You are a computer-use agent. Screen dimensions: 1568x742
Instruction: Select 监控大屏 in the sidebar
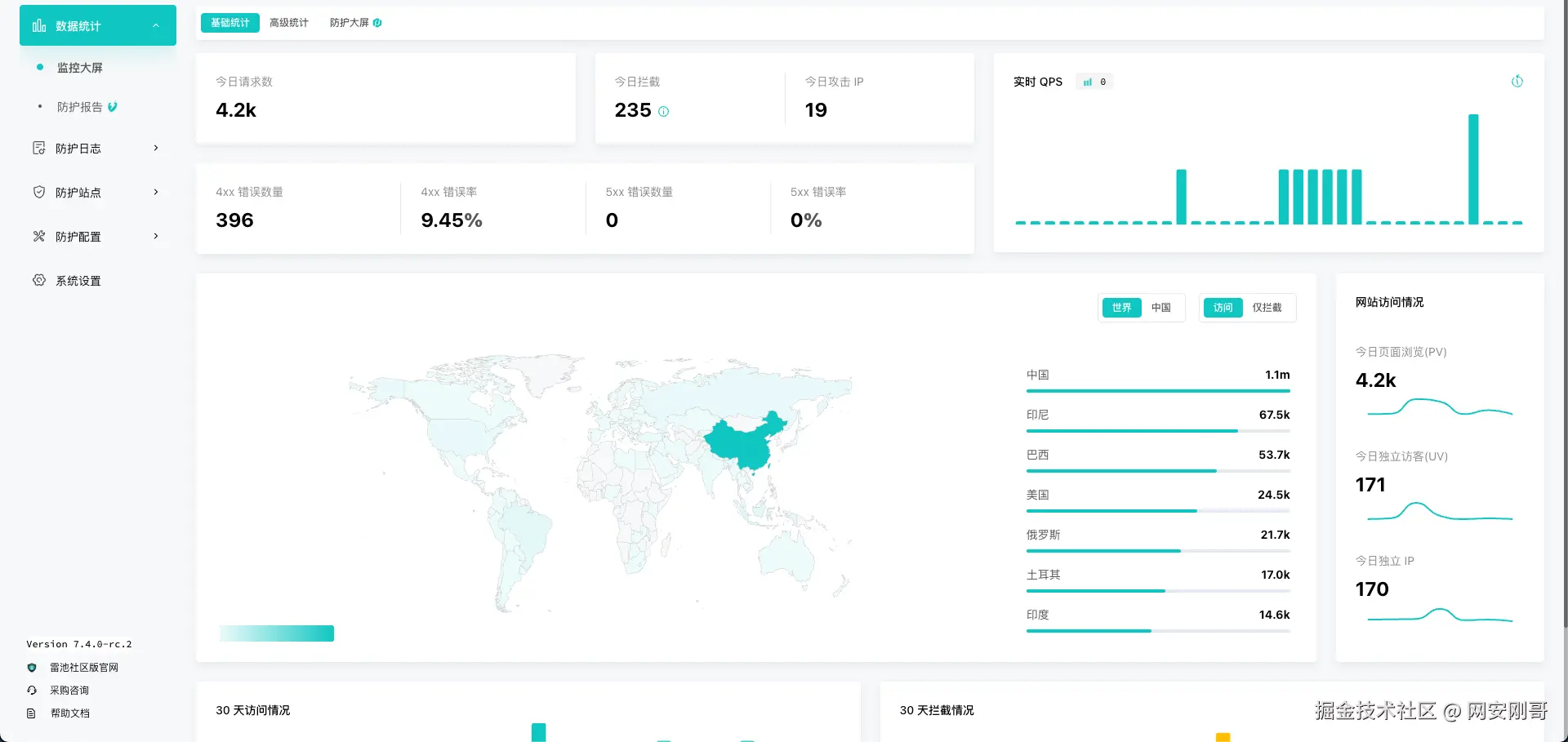80,68
